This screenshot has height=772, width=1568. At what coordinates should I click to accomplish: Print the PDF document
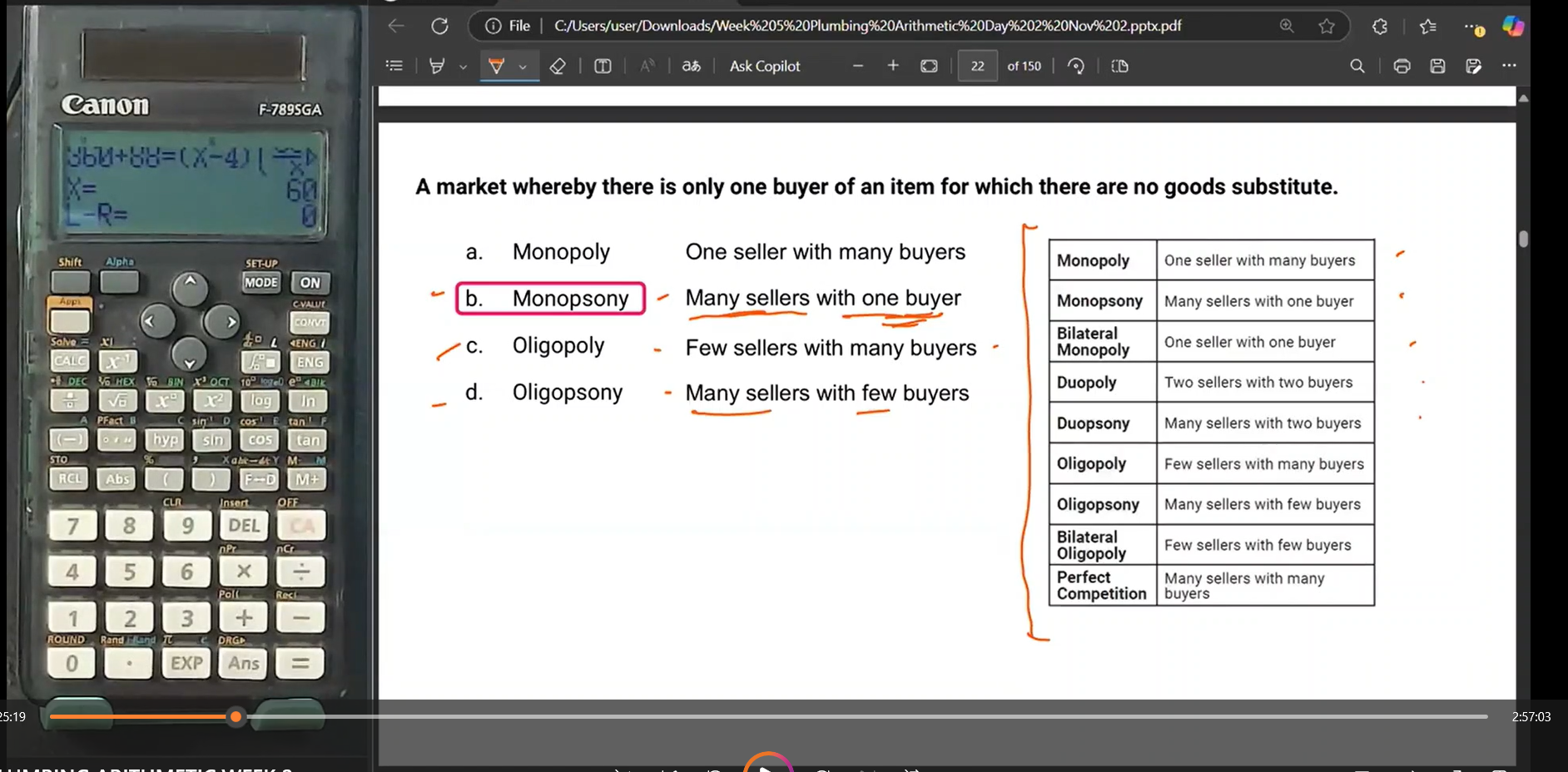click(x=1402, y=66)
